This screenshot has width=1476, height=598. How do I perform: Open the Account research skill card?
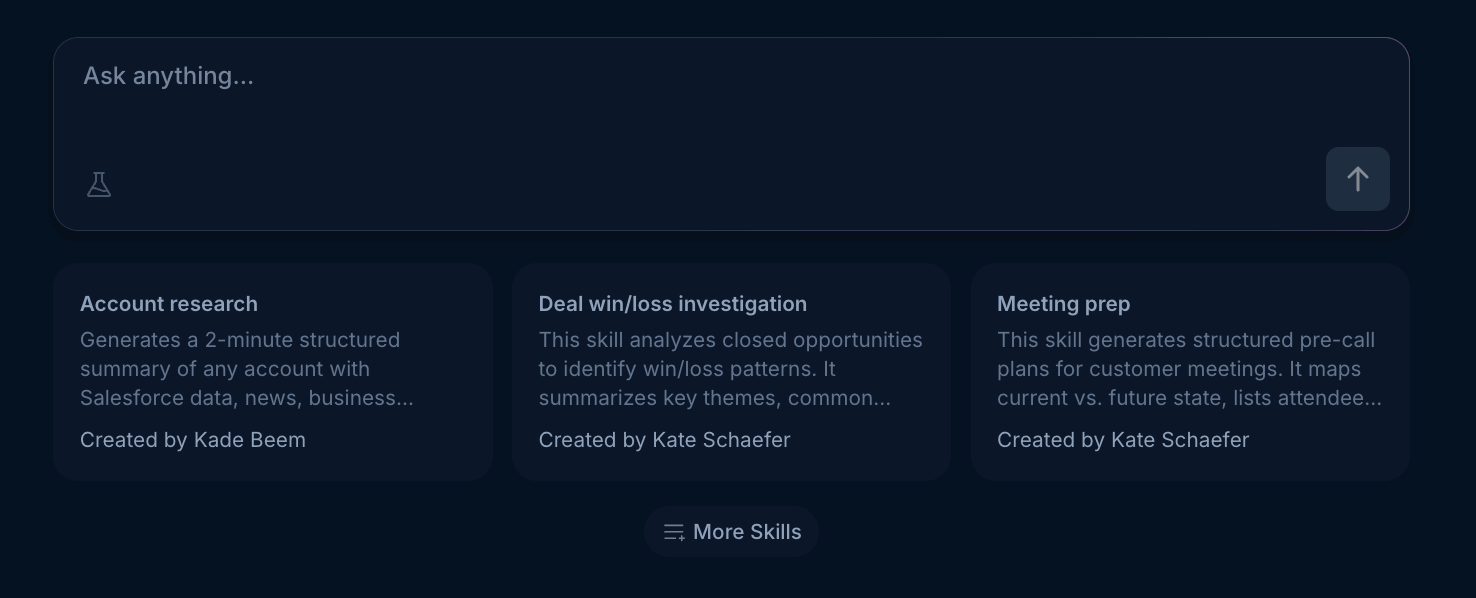[x=273, y=371]
